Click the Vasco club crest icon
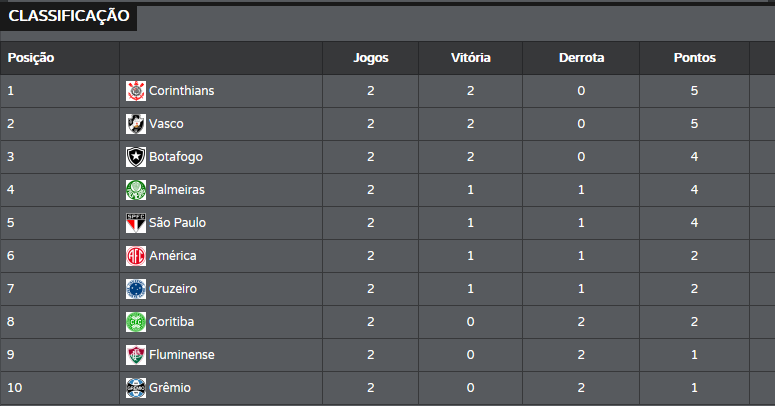 click(135, 124)
